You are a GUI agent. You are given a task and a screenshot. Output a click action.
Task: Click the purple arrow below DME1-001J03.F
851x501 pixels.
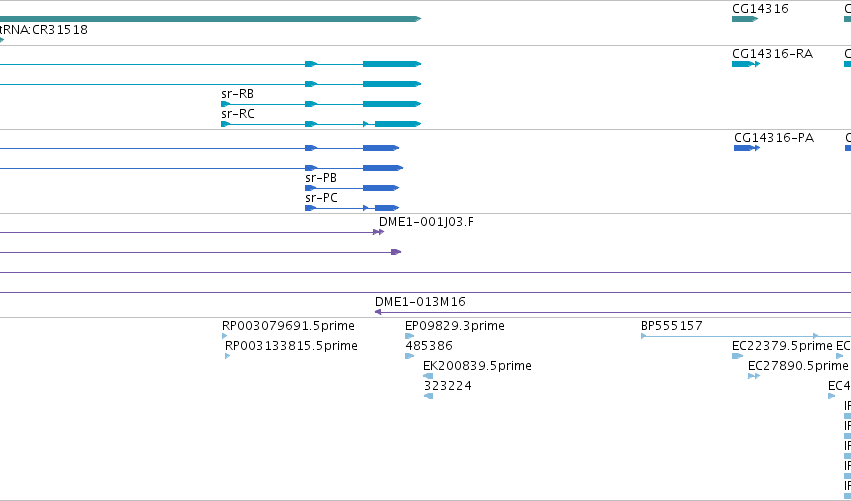point(396,252)
